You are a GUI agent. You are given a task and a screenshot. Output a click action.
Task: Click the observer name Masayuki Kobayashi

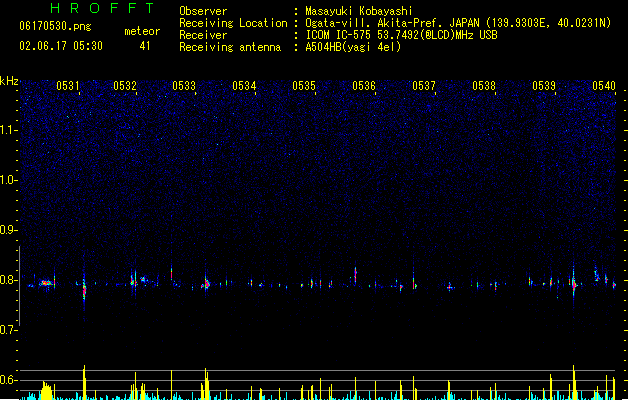359,11
